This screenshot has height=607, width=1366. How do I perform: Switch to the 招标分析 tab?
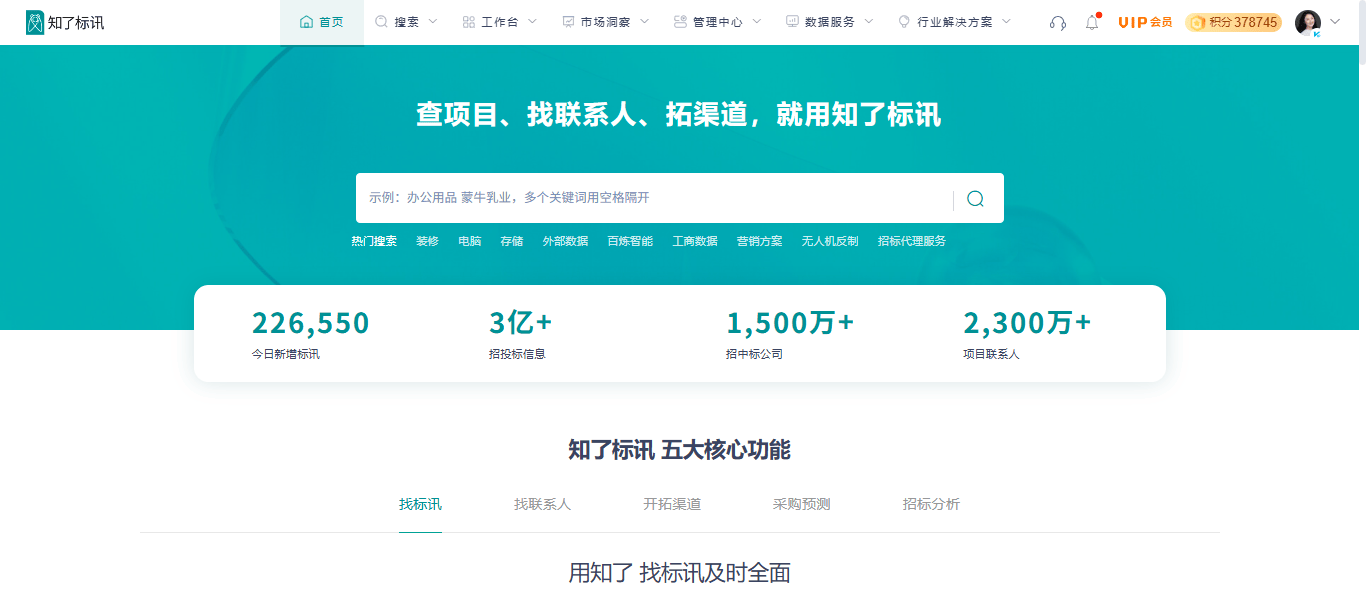tap(931, 504)
